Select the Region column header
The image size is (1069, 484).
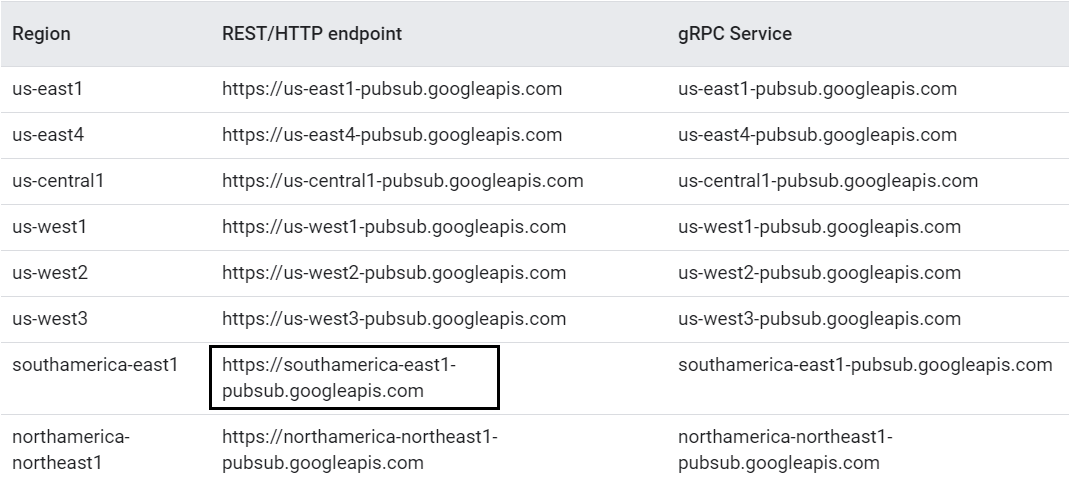41,34
